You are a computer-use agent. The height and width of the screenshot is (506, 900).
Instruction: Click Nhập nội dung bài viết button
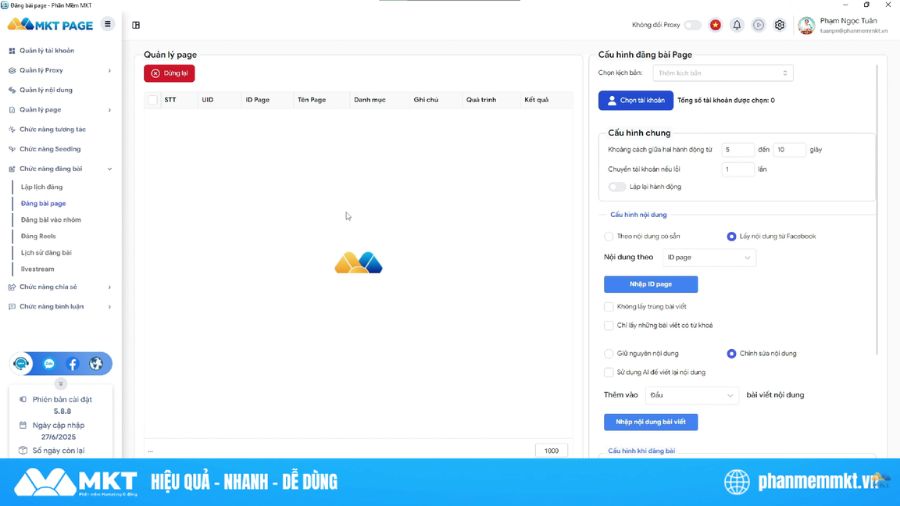651,422
